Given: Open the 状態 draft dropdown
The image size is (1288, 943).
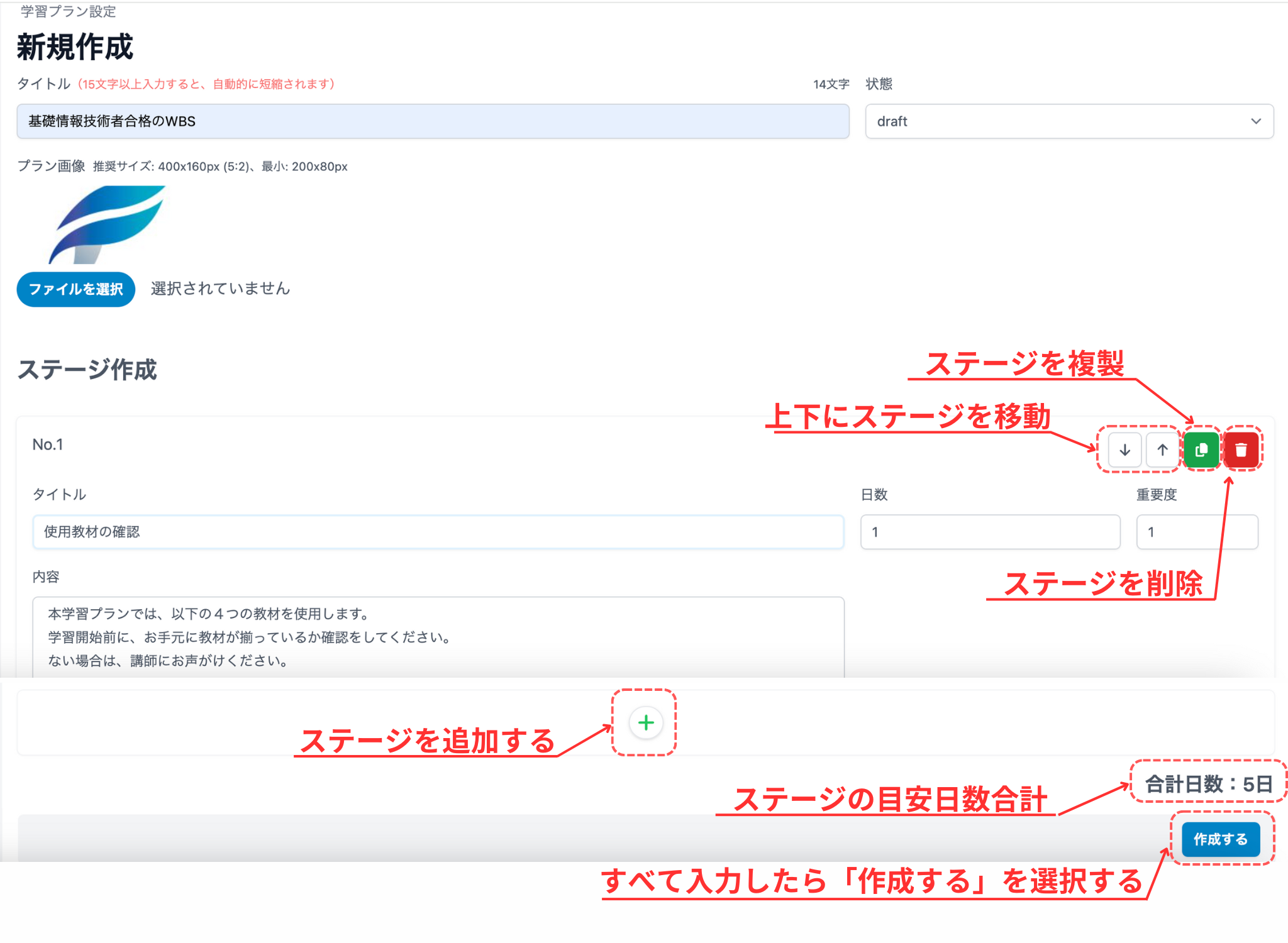Looking at the screenshot, I should 1069,121.
